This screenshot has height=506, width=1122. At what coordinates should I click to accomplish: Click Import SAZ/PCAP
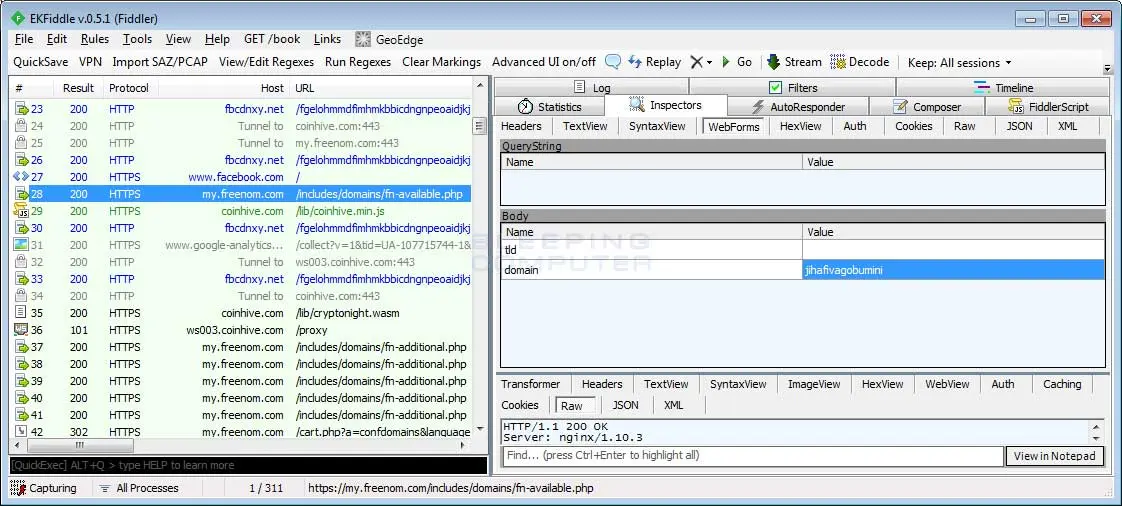pyautogui.click(x=160, y=62)
